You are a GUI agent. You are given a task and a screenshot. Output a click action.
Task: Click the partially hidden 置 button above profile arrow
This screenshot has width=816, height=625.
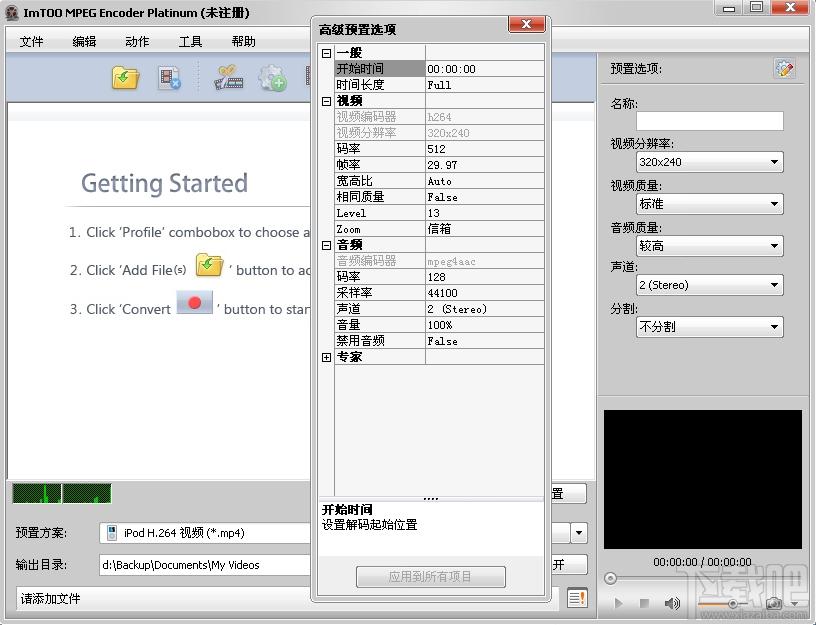pyautogui.click(x=569, y=493)
